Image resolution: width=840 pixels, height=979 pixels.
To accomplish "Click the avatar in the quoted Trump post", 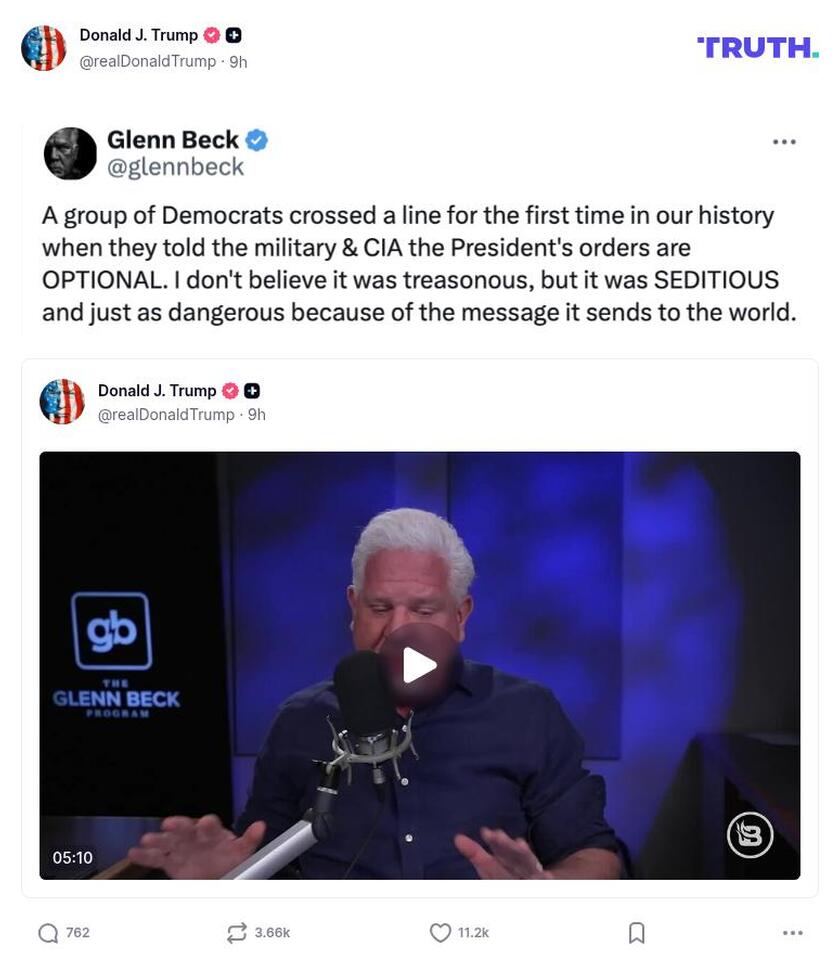I will [62, 401].
